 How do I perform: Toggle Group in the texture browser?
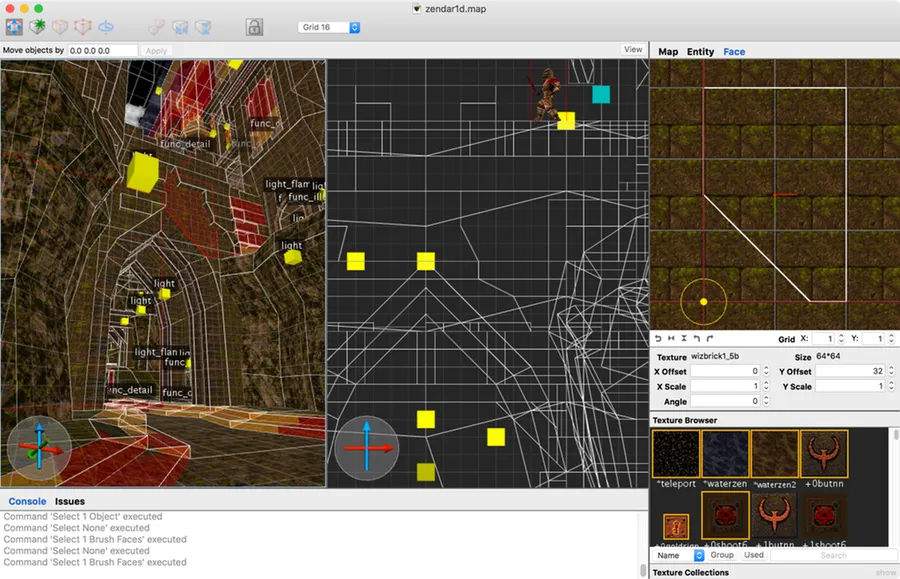pos(722,555)
